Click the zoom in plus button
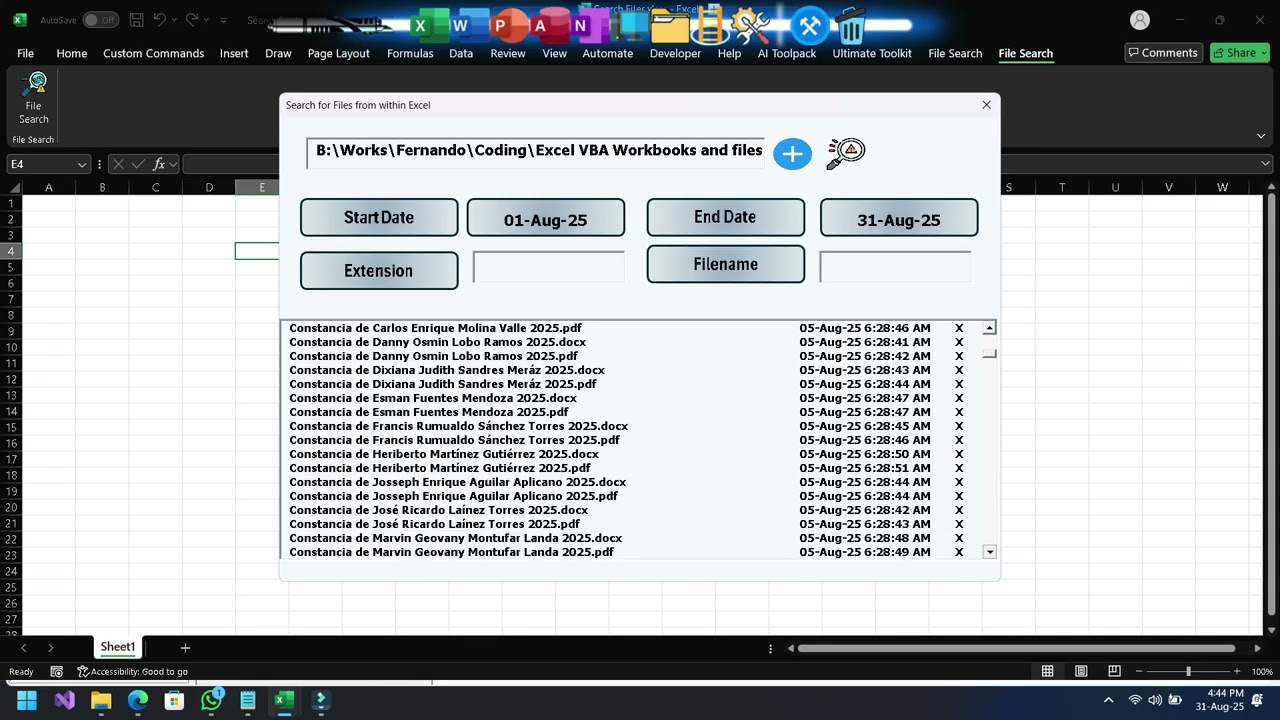This screenshot has height=720, width=1280. tap(1237, 672)
